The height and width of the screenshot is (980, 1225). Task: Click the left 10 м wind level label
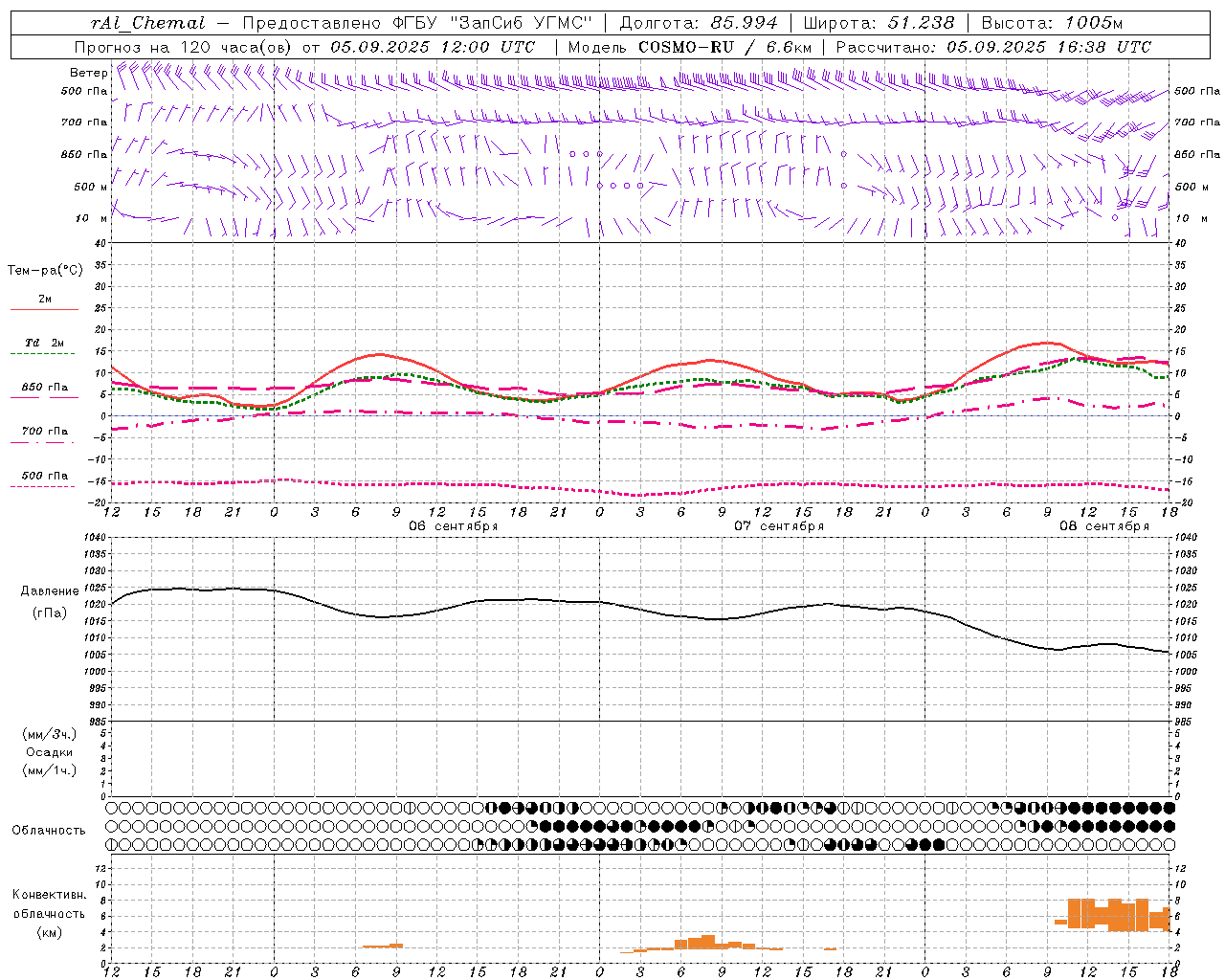pos(92,218)
